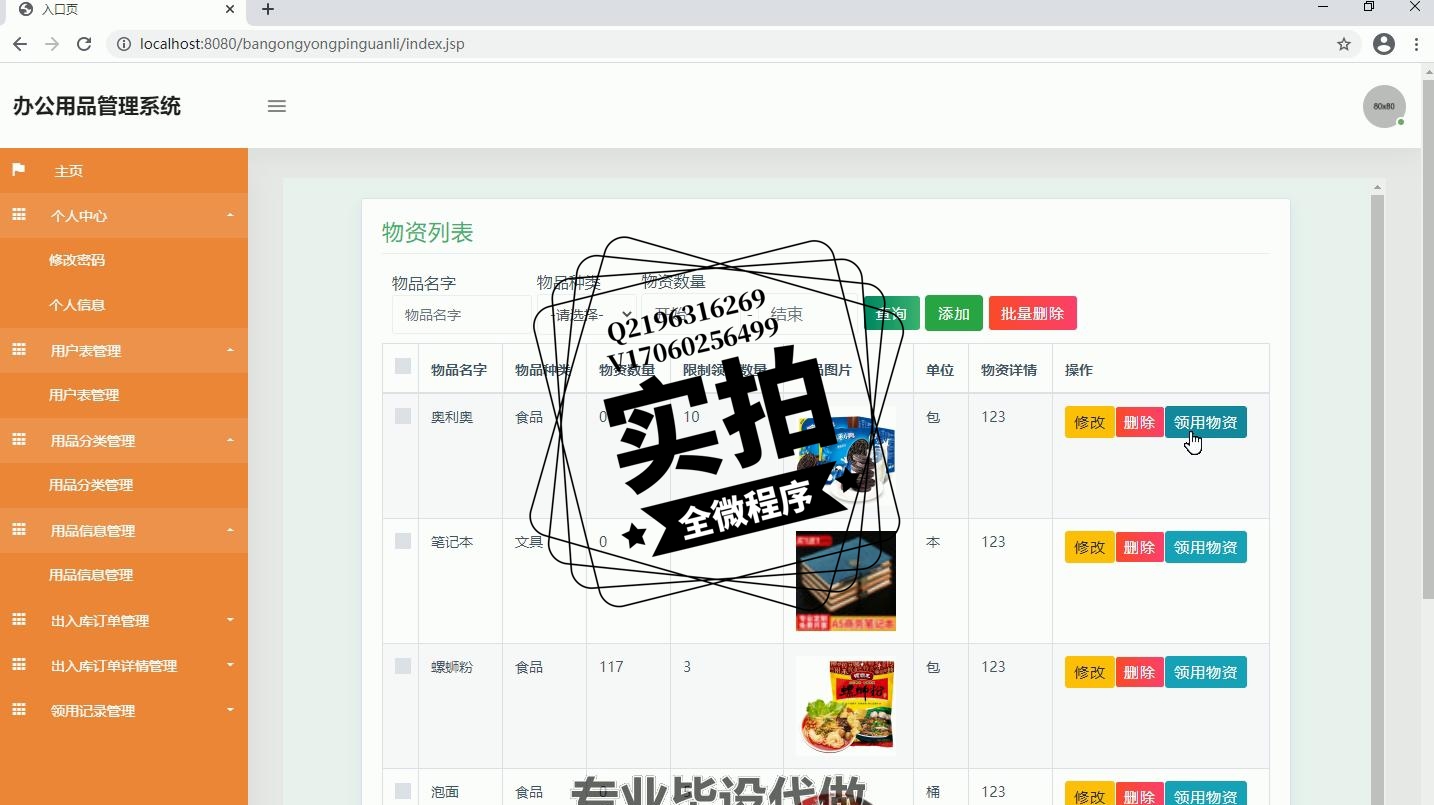Click the green 添加 button
The width and height of the screenshot is (1434, 805).
(954, 313)
